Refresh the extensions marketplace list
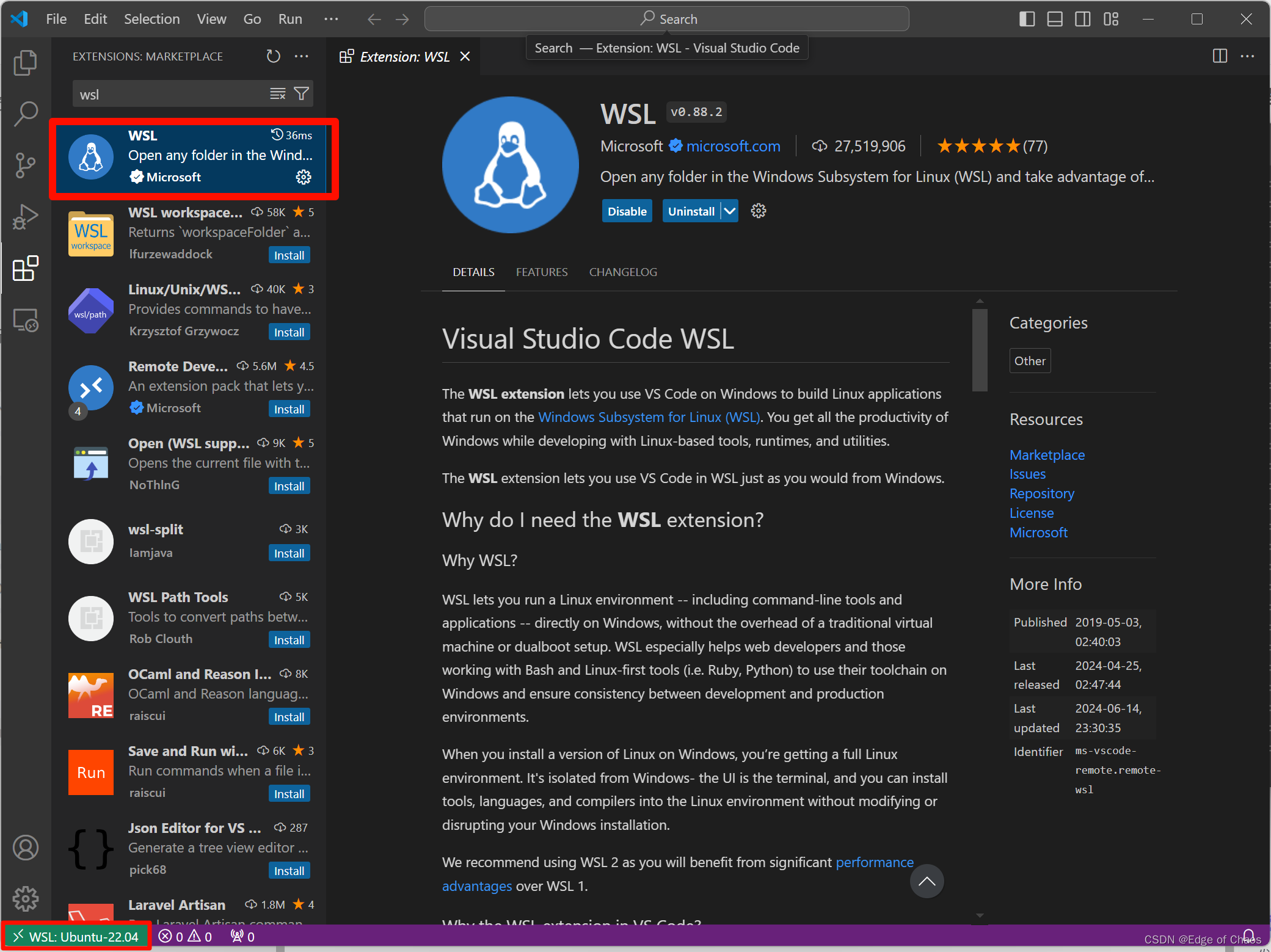 coord(273,56)
